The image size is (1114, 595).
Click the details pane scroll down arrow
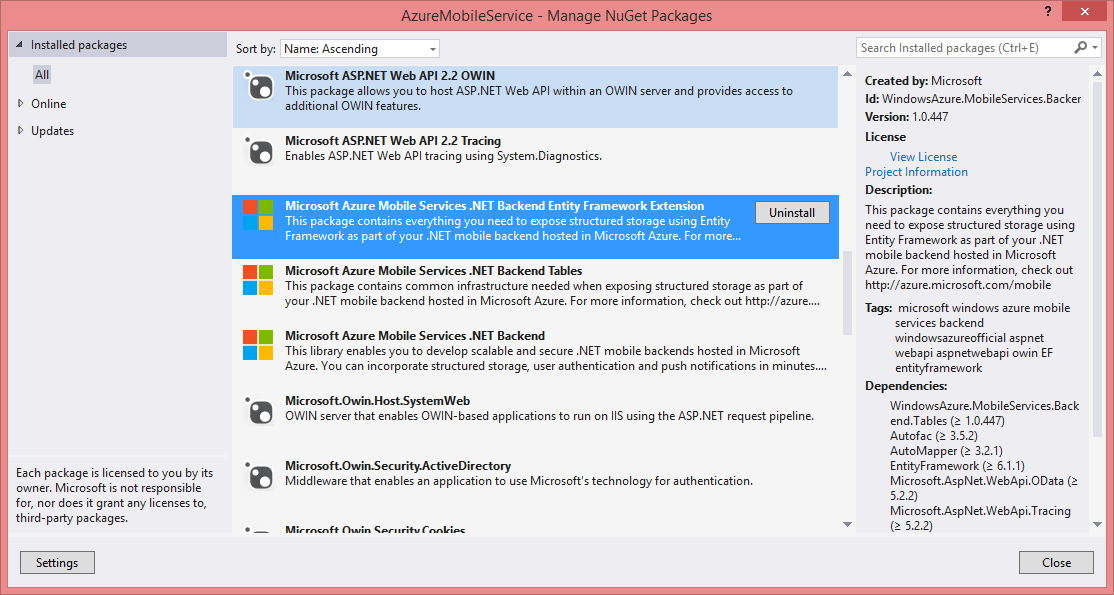tap(1098, 525)
